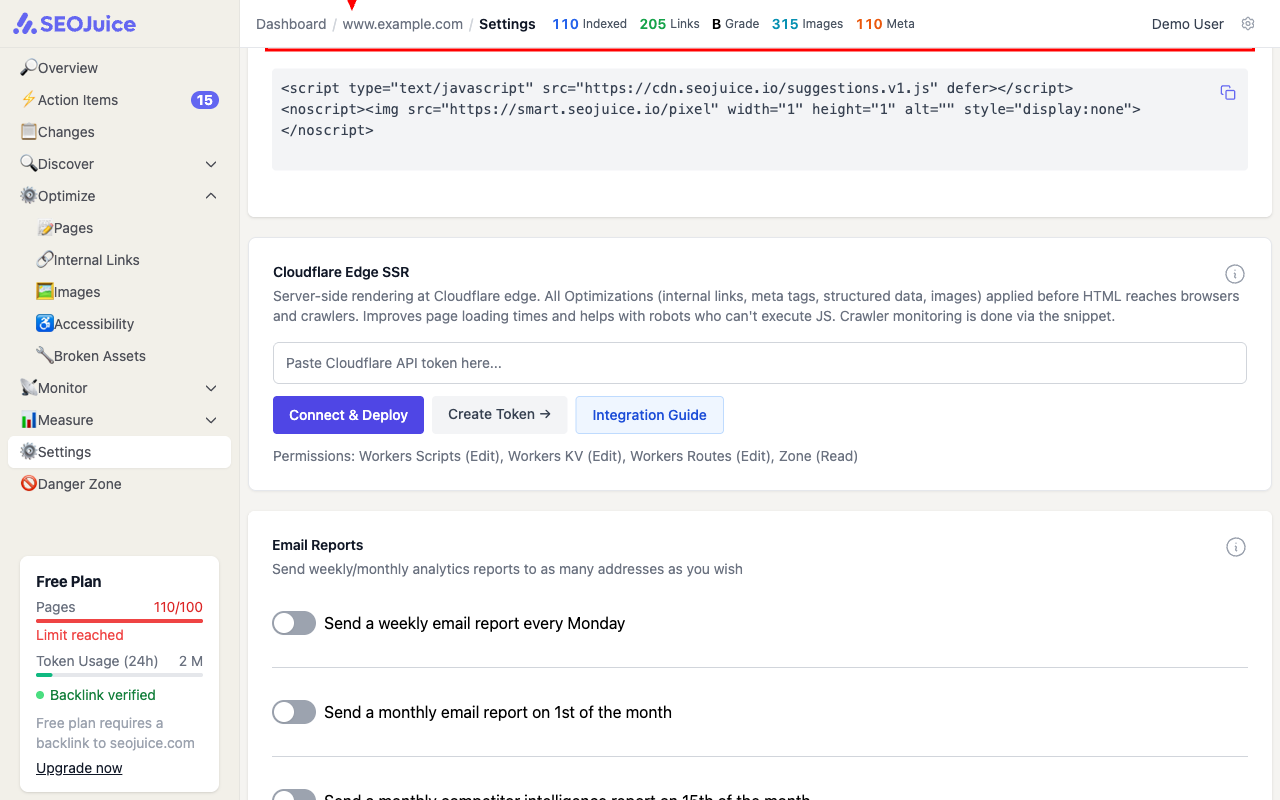Open Accessibility under Optimize
The image size is (1280, 800).
click(127, 324)
